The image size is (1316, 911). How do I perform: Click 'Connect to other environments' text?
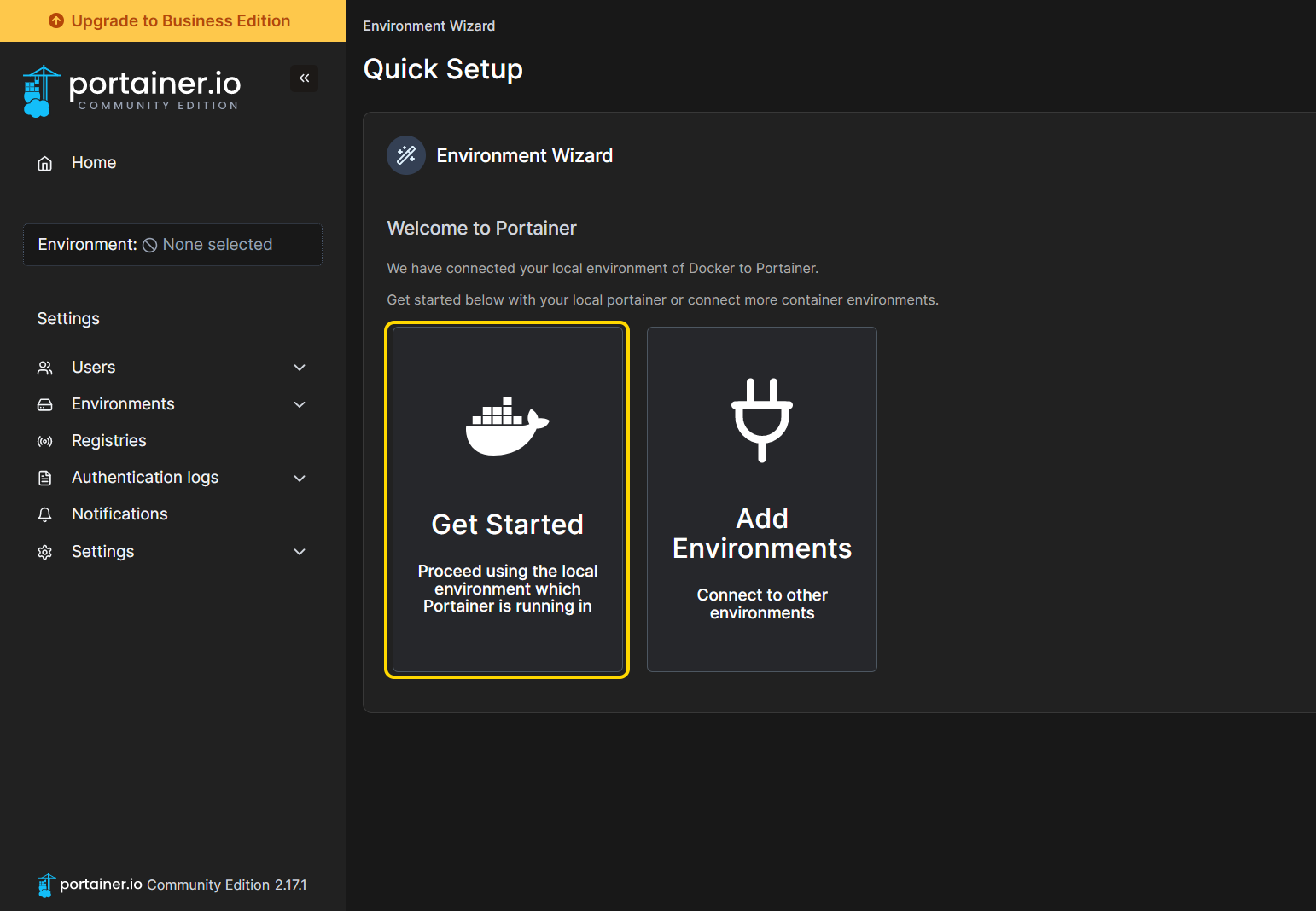point(762,604)
